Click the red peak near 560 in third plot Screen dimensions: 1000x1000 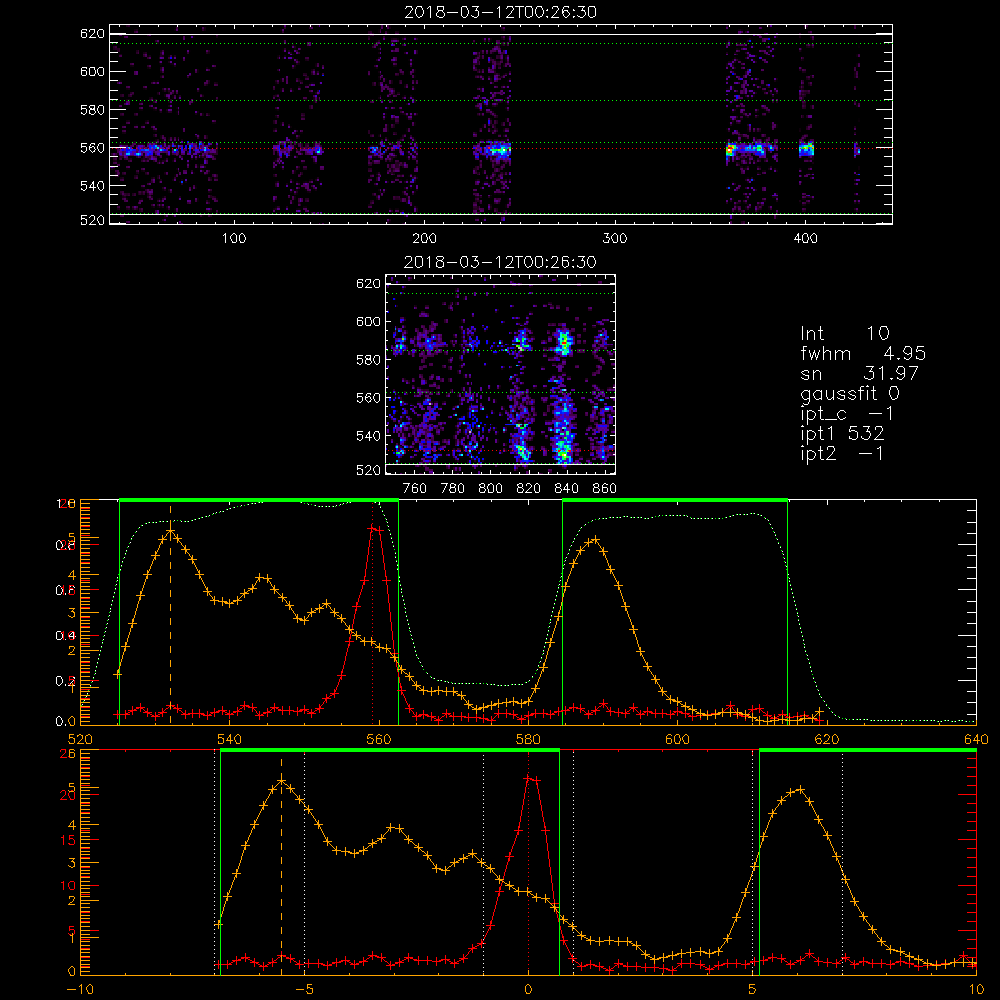pyautogui.click(x=376, y=528)
